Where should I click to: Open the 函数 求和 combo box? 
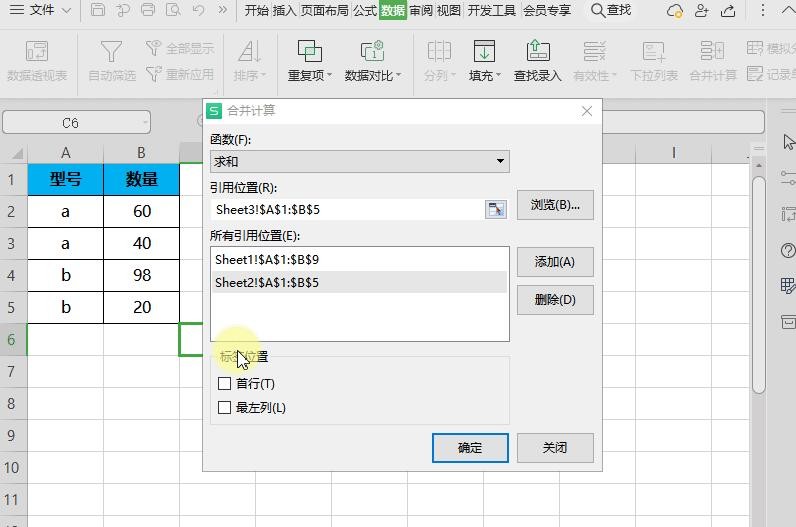click(359, 161)
